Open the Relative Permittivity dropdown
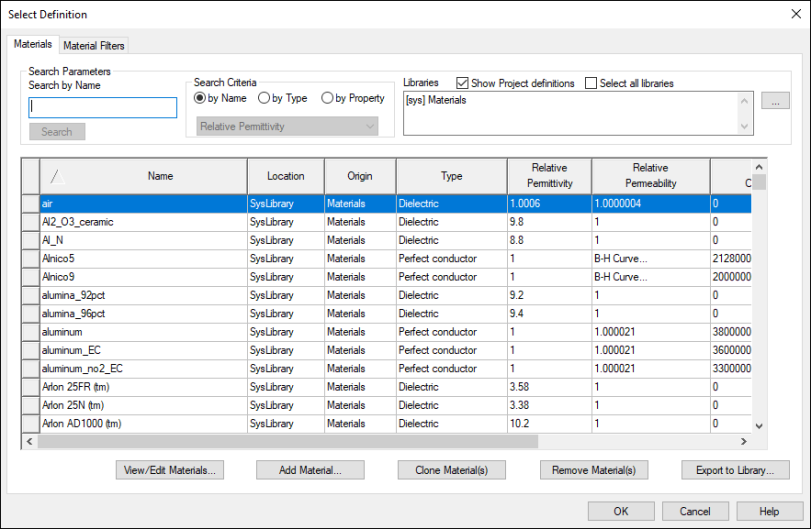 coord(288,126)
